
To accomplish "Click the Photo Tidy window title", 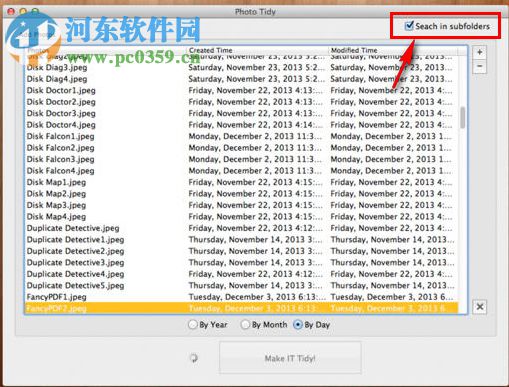I will [255, 12].
